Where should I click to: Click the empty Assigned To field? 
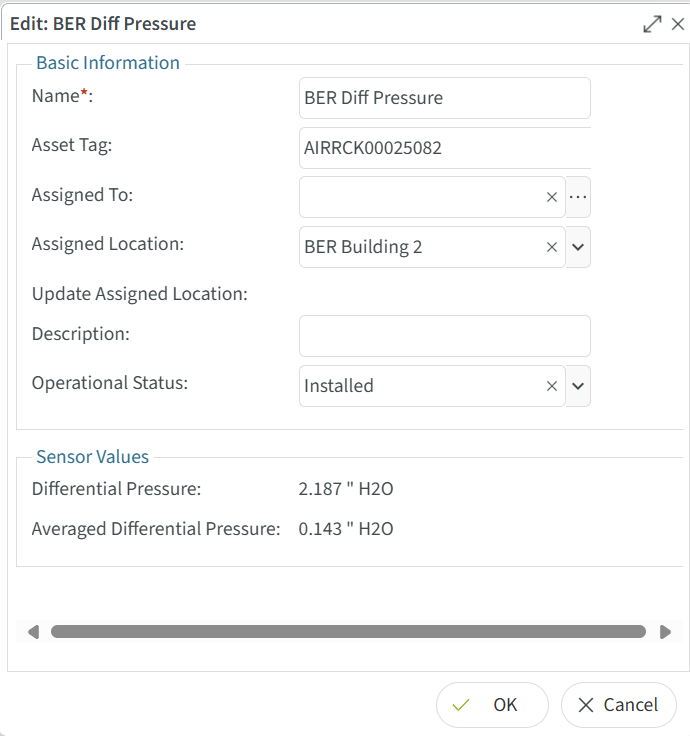pyautogui.click(x=420, y=197)
